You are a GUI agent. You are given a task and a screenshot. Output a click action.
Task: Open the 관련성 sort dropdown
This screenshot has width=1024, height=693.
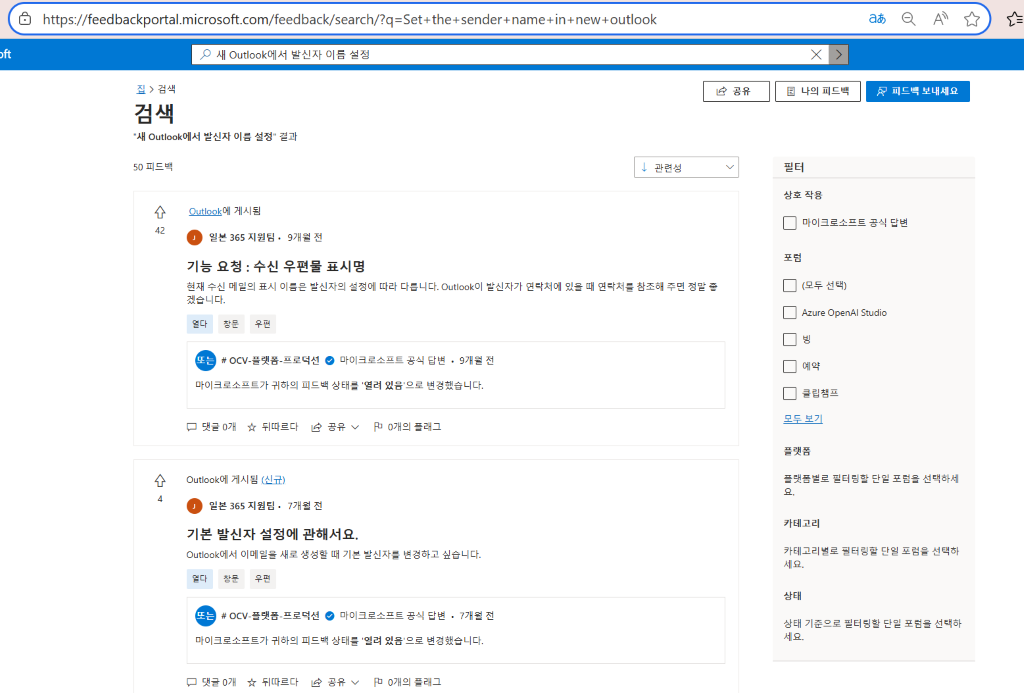(686, 167)
